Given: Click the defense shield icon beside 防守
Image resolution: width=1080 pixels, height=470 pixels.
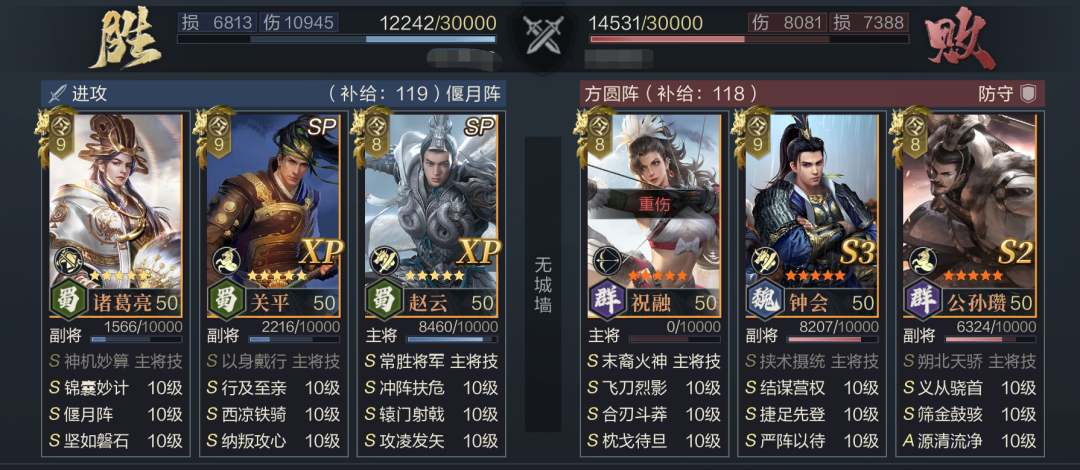Looking at the screenshot, I should point(1028,94).
